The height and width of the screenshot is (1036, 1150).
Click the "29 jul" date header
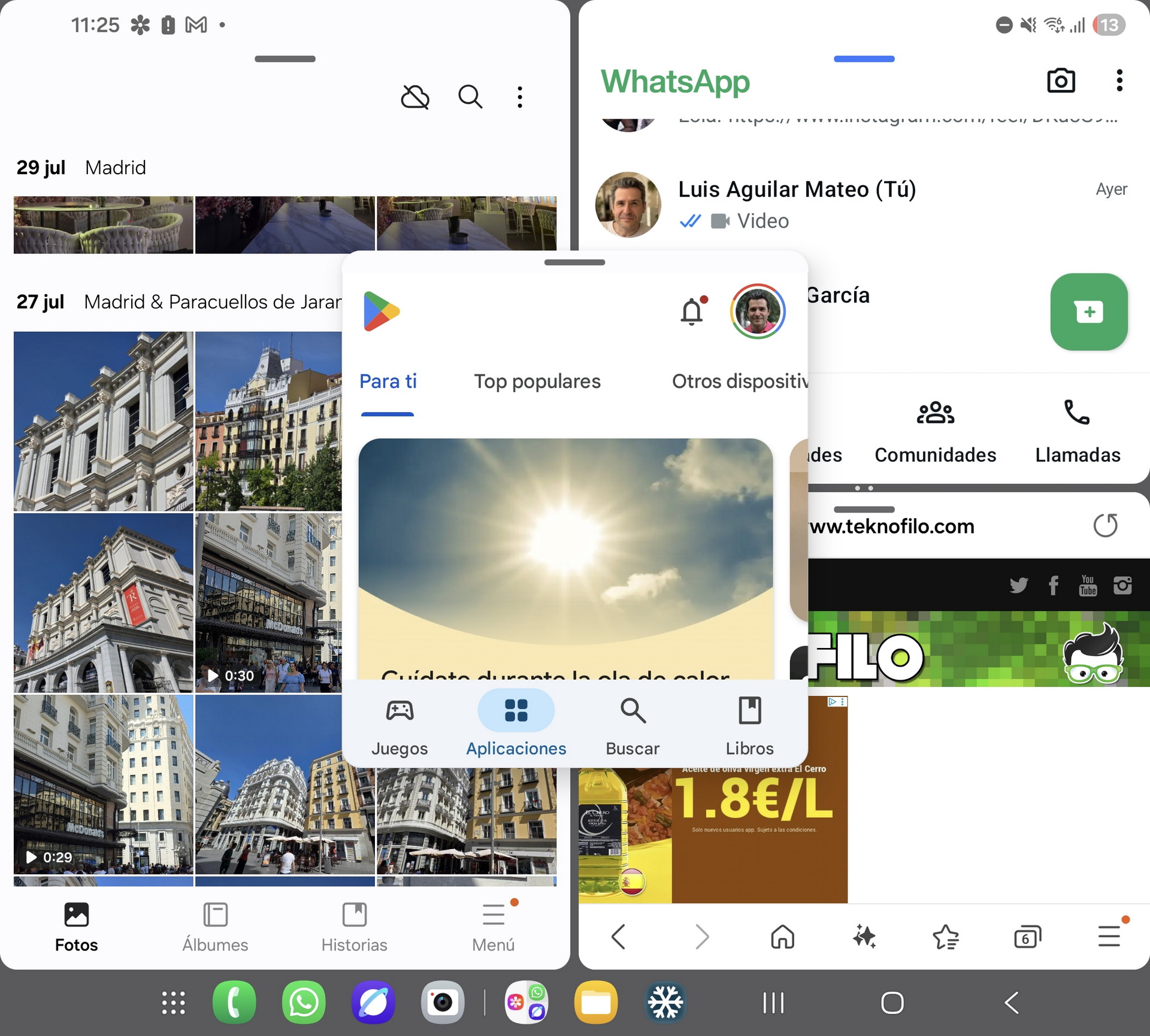(41, 168)
